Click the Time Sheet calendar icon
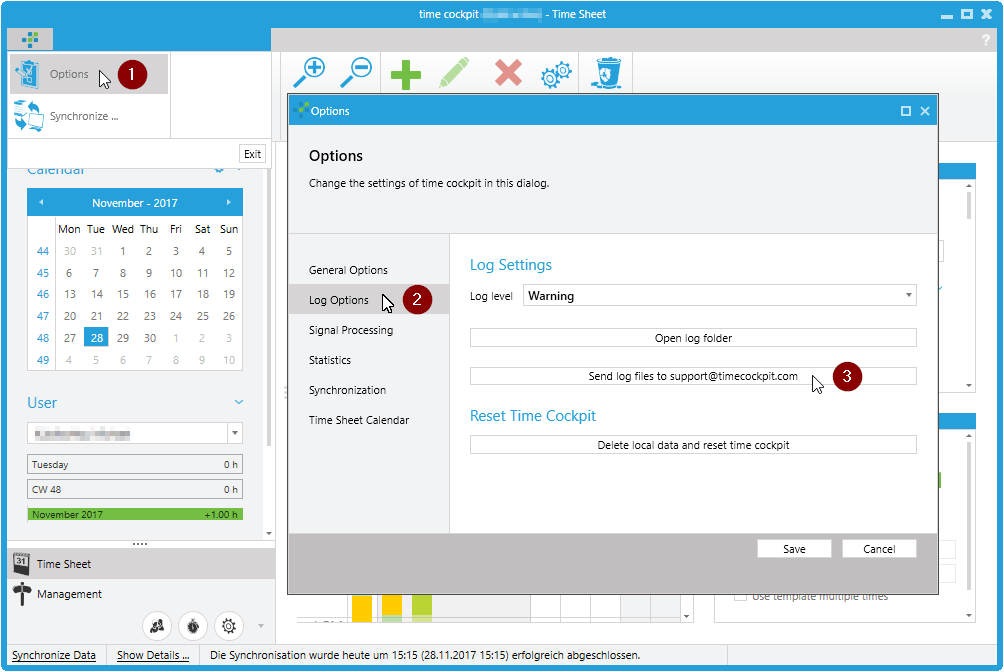Viewport: 1004px width, 672px height. [22, 564]
